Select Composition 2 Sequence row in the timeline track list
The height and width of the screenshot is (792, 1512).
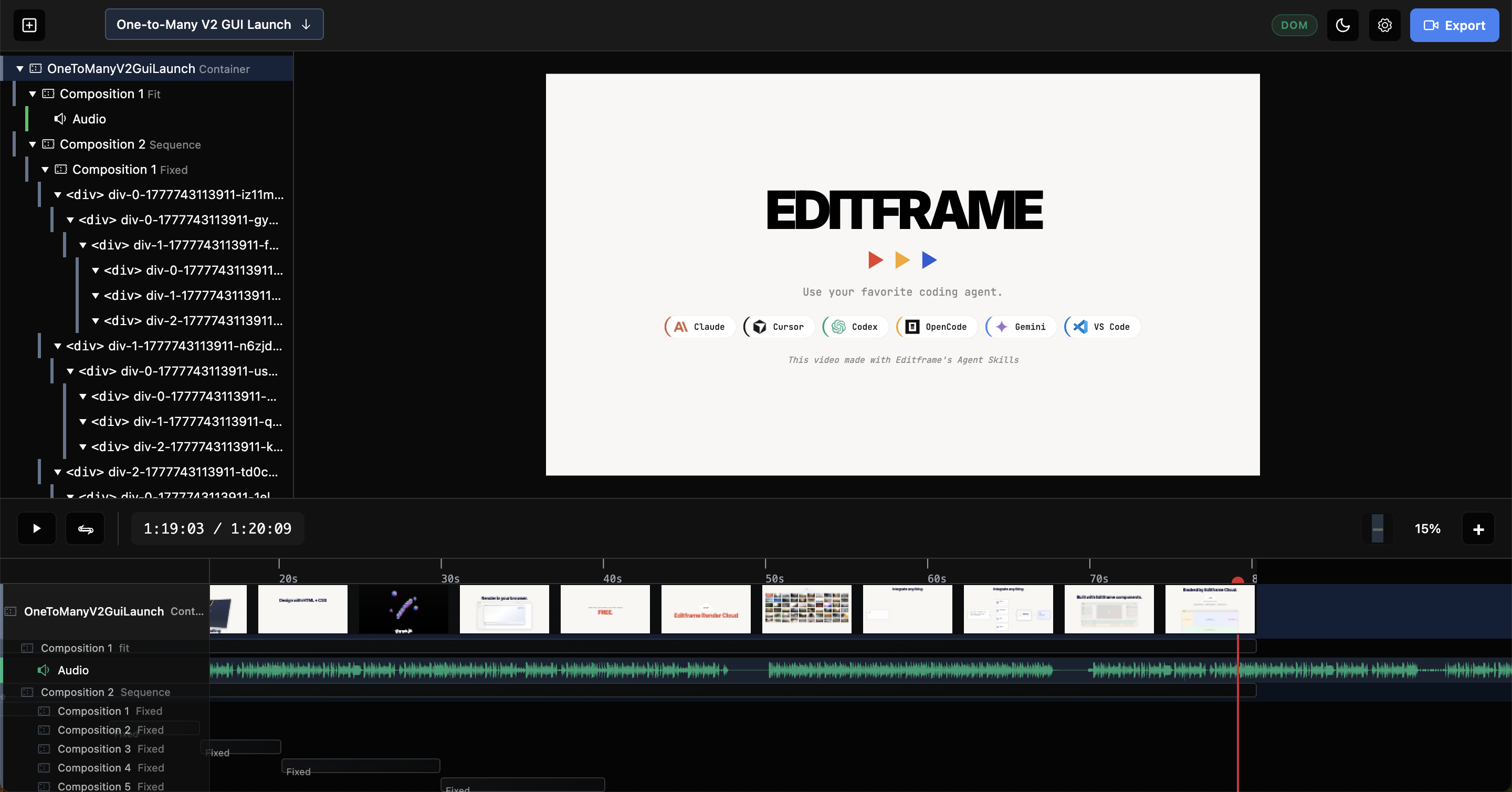(105, 692)
